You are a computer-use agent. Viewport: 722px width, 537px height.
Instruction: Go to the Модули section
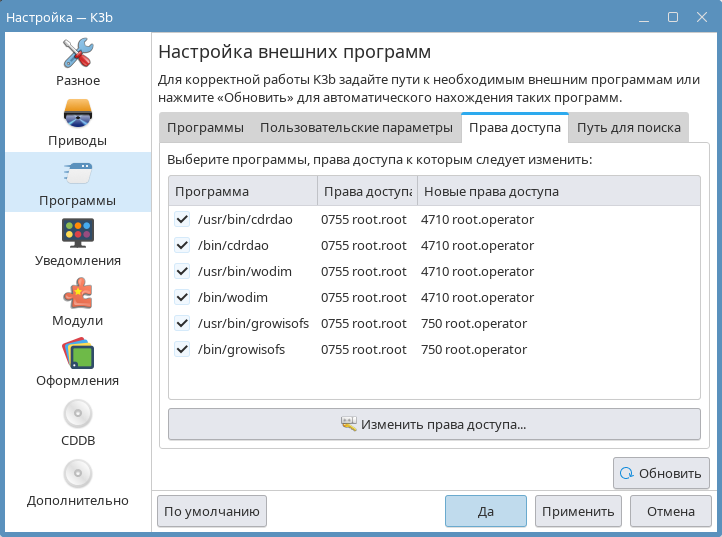click(x=77, y=302)
